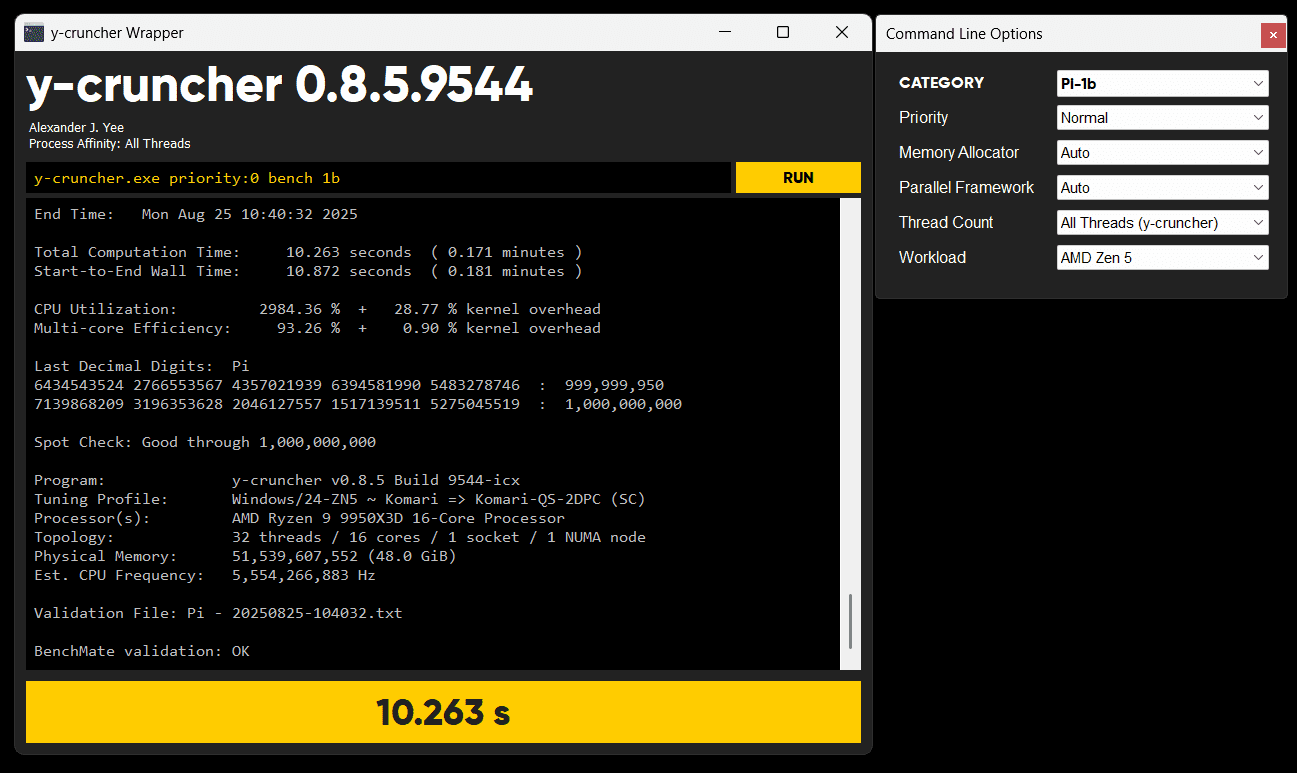Click the Start-to-End Wall Time line
The width and height of the screenshot is (1297, 773).
[x=308, y=271]
